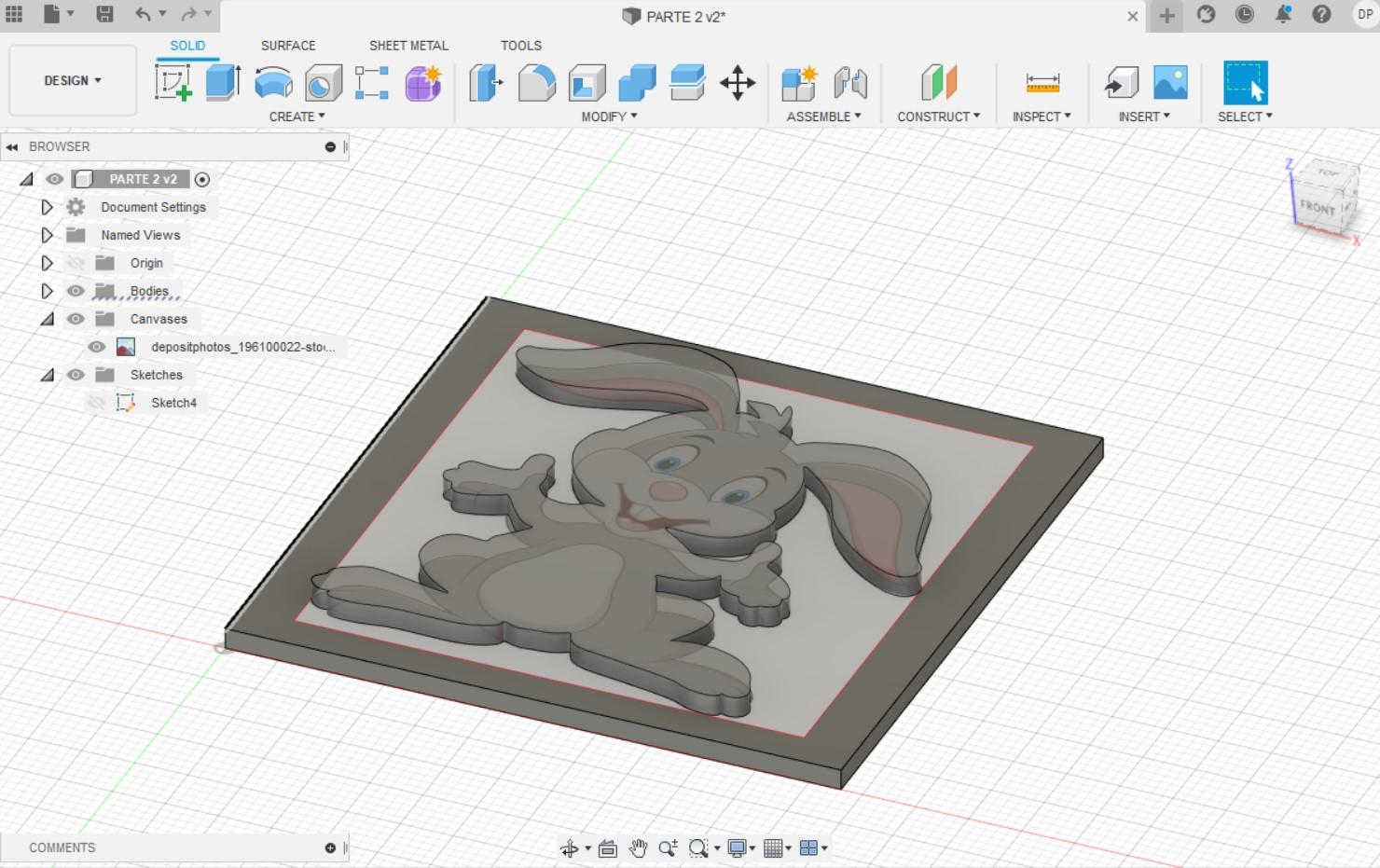Image resolution: width=1380 pixels, height=868 pixels.
Task: Click the Look At icon in navigation bar
Action: (608, 847)
